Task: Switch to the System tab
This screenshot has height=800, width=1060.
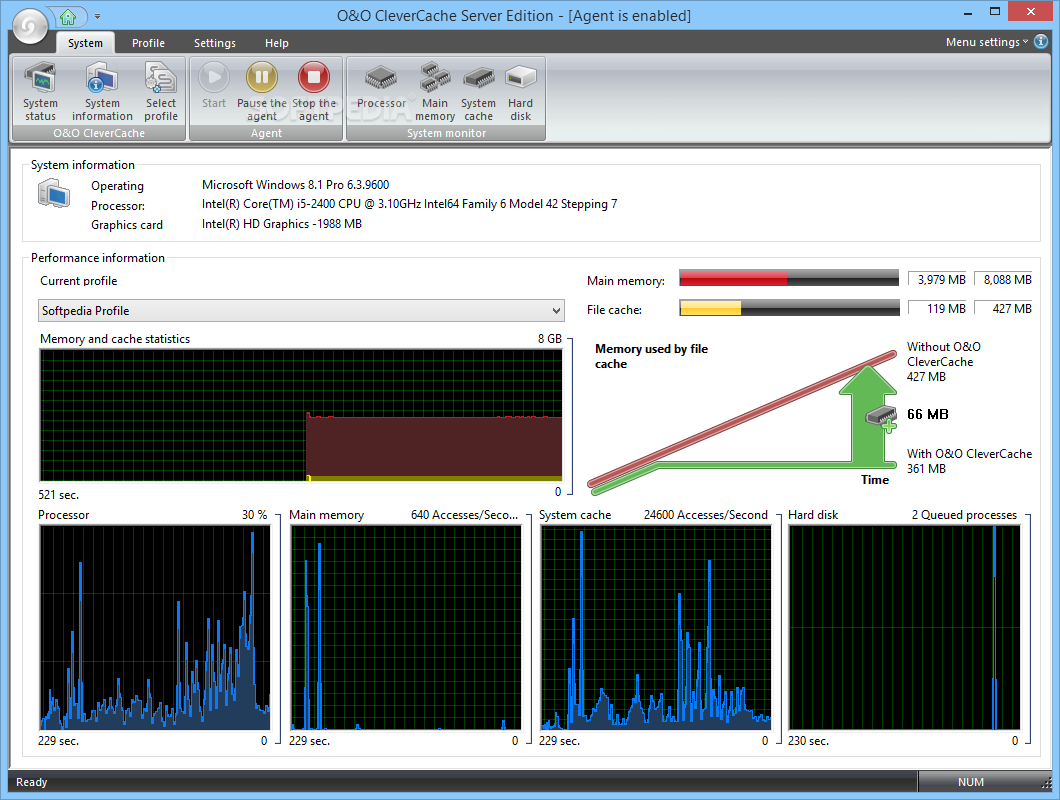Action: 85,43
